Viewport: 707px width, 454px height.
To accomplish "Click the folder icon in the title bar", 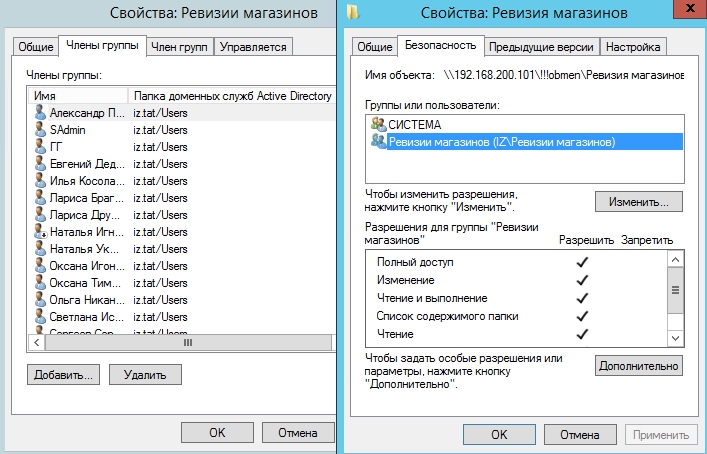I will (354, 13).
